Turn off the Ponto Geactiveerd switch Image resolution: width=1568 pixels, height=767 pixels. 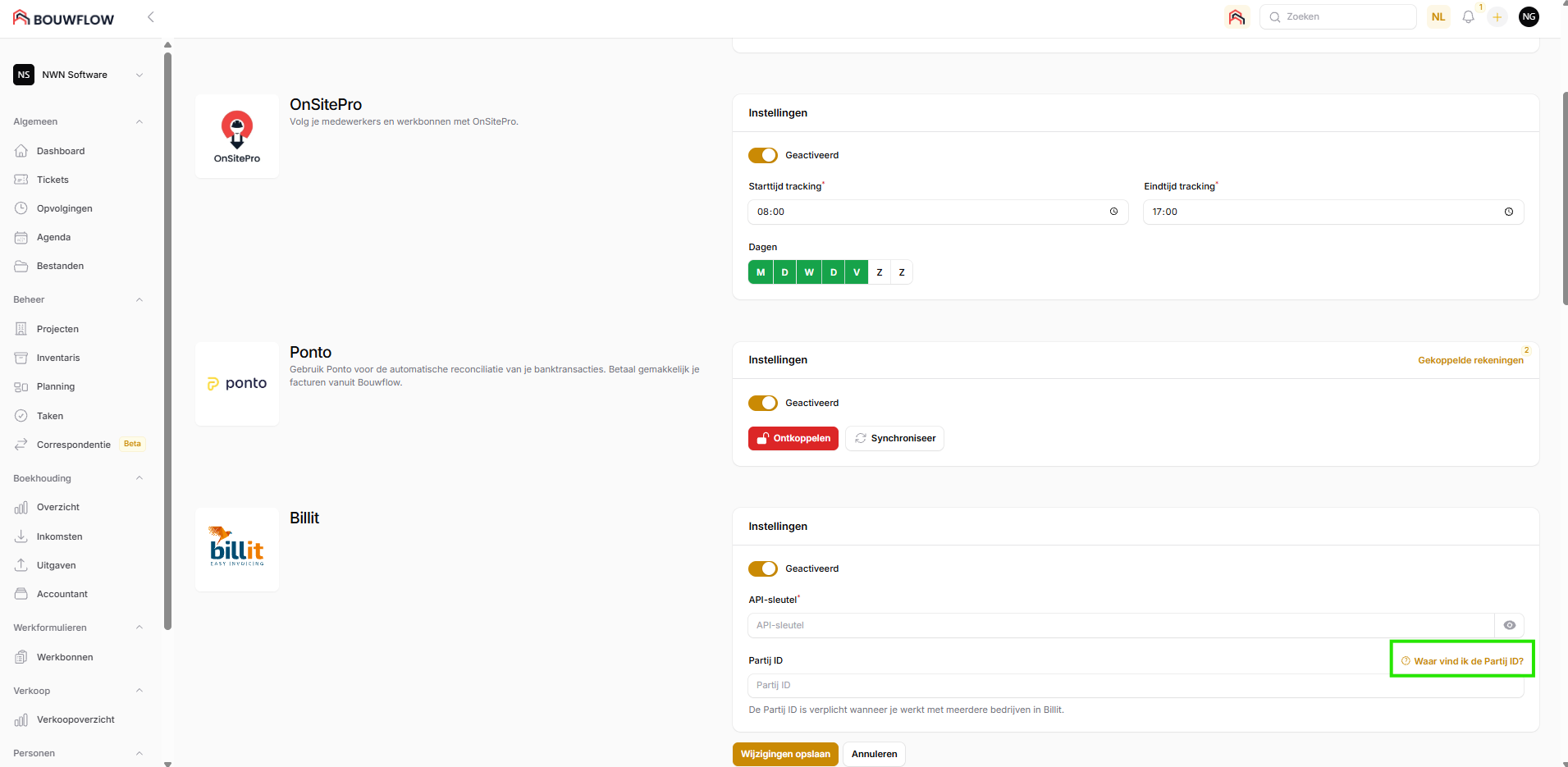tap(762, 403)
